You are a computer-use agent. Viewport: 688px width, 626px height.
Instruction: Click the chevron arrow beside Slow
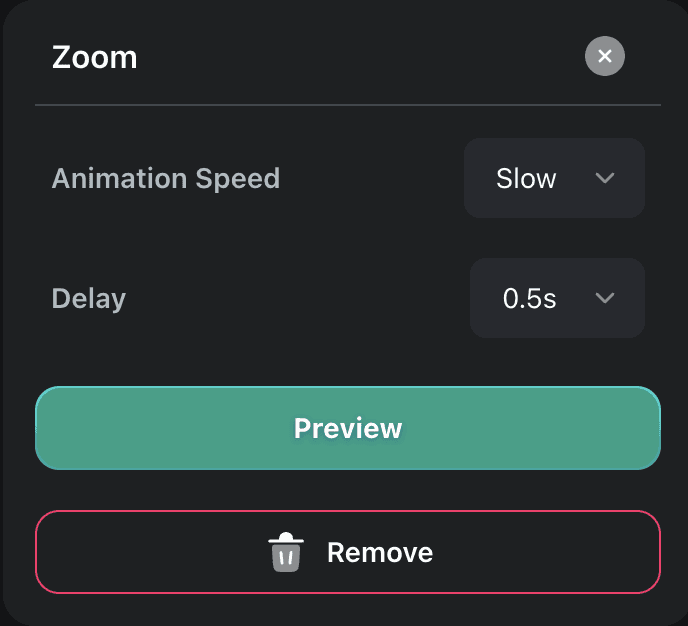pyautogui.click(x=605, y=178)
